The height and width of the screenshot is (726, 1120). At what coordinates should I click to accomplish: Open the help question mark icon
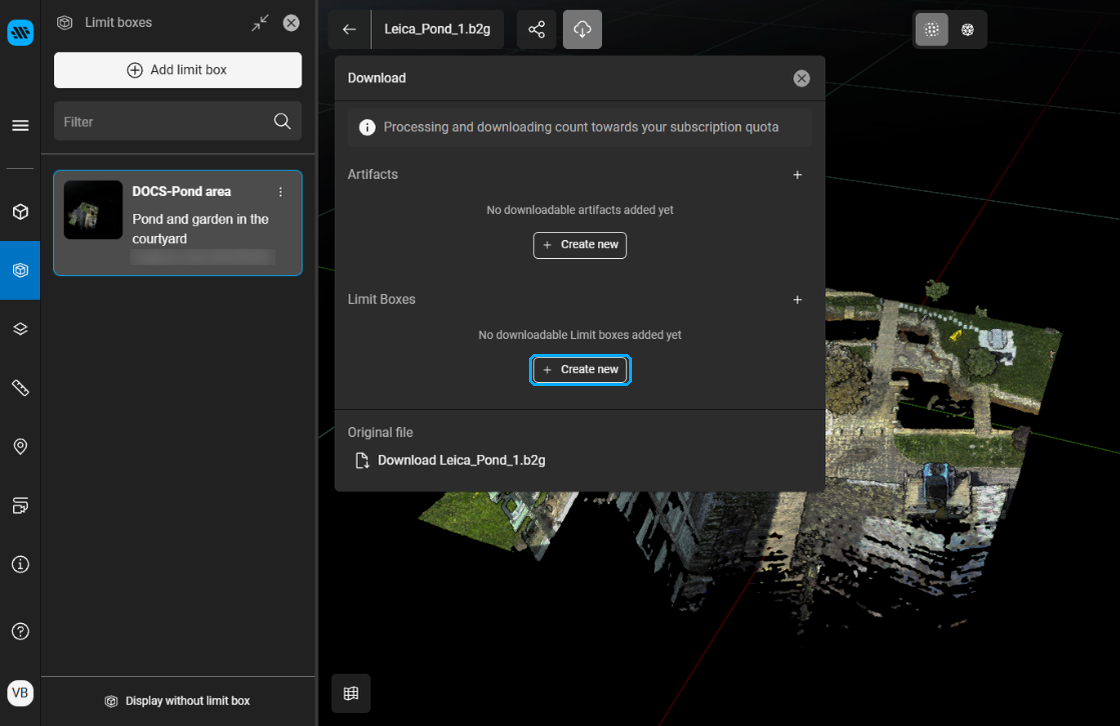20,631
